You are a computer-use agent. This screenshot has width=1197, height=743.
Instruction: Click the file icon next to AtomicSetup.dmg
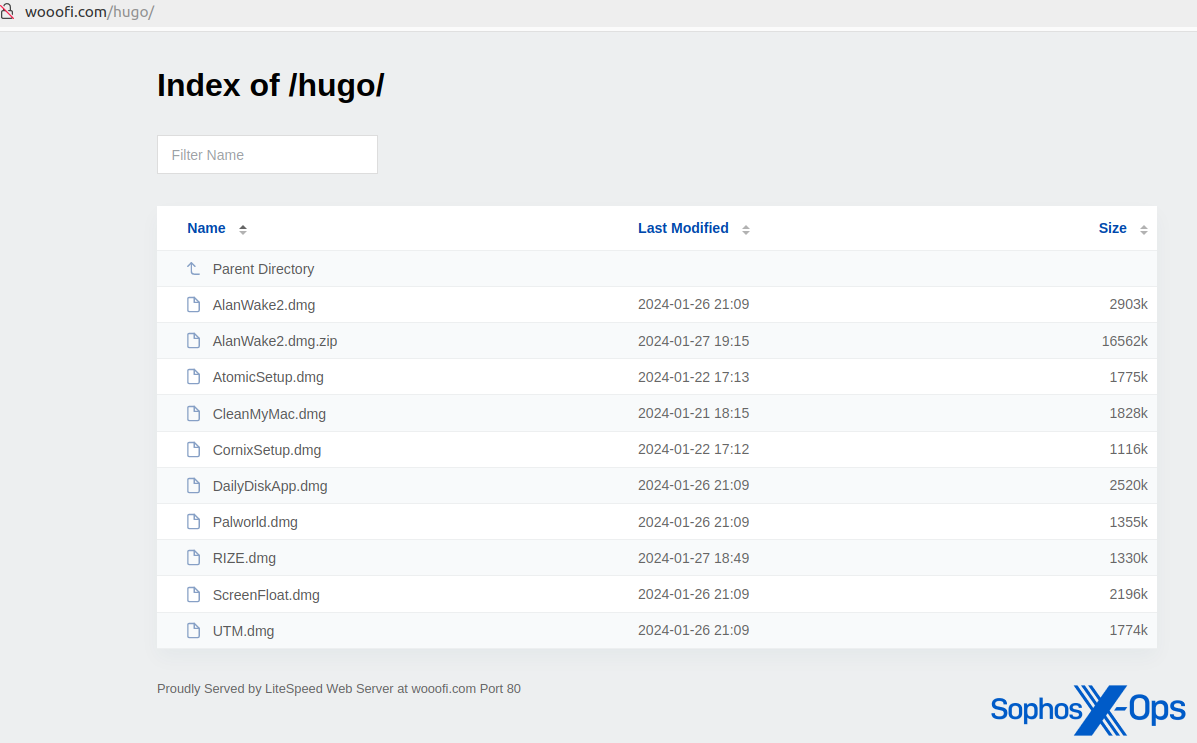coord(194,377)
